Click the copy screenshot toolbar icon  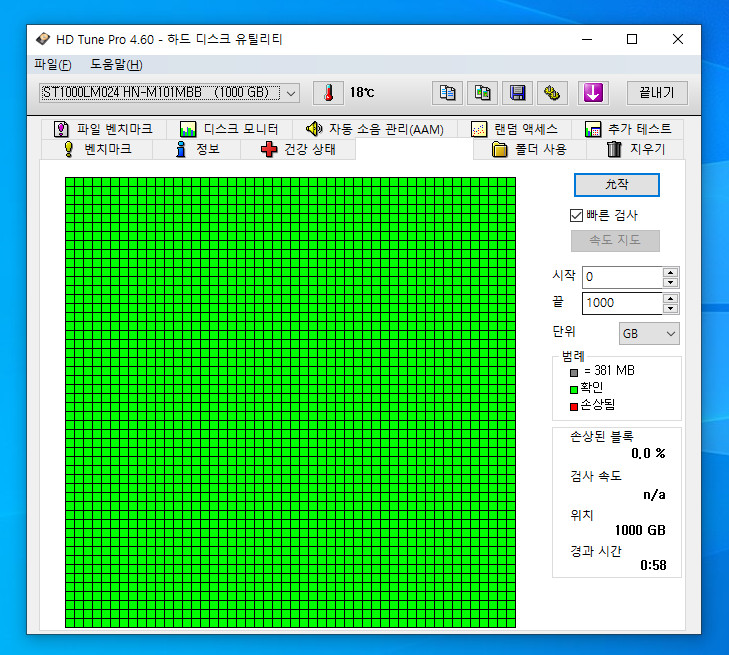(x=482, y=93)
